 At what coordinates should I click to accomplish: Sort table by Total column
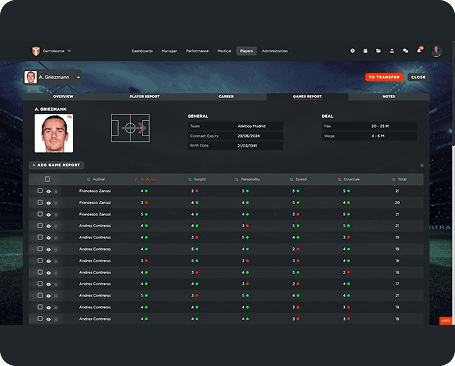click(x=399, y=179)
